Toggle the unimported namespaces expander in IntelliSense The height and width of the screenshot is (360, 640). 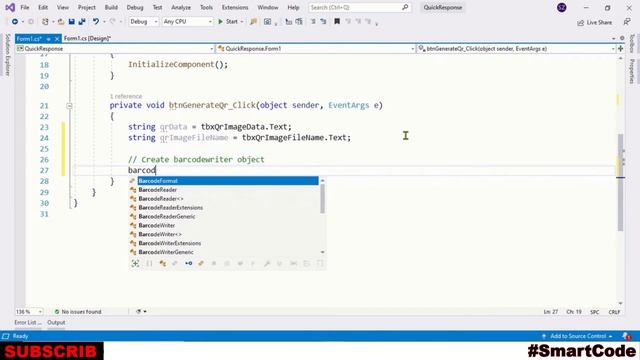coord(136,264)
